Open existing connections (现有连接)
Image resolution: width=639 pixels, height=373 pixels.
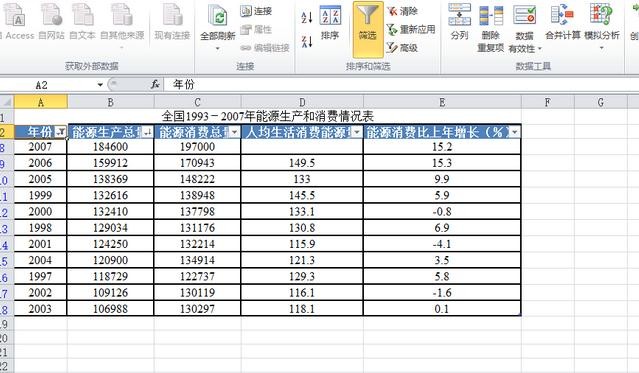coord(172,21)
